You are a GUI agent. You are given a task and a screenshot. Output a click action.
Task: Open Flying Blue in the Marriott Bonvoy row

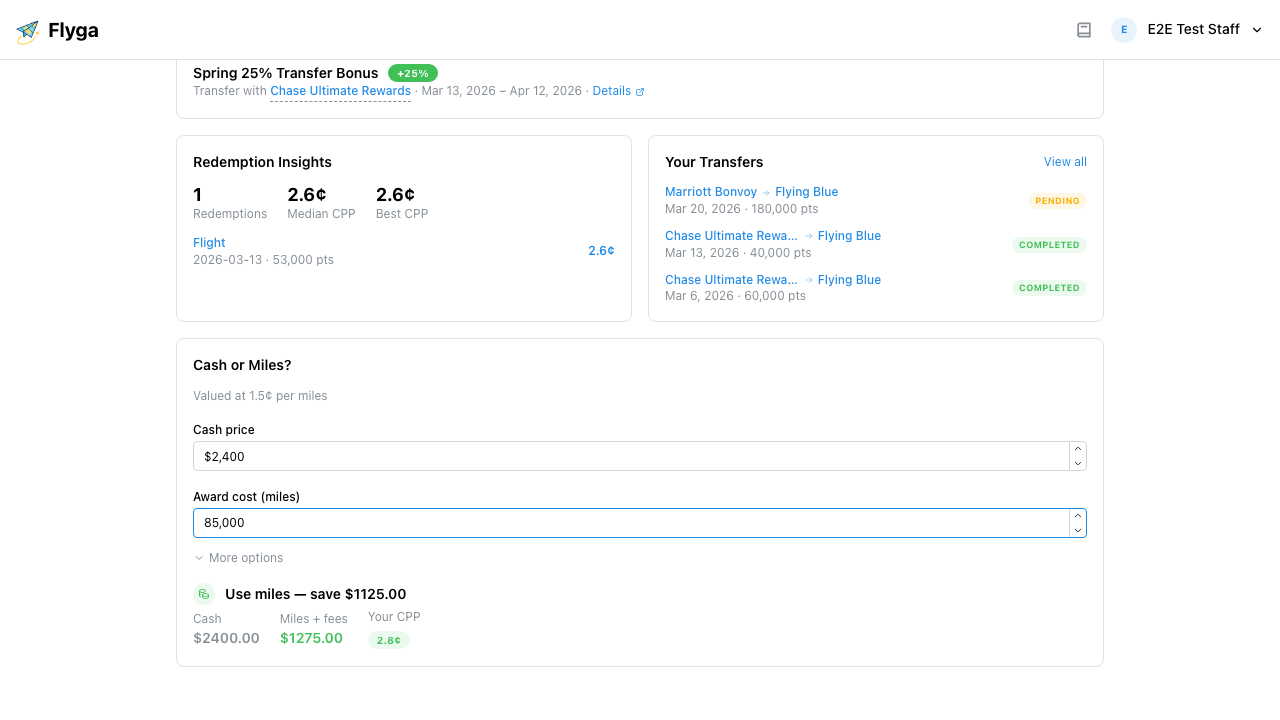[806, 192]
